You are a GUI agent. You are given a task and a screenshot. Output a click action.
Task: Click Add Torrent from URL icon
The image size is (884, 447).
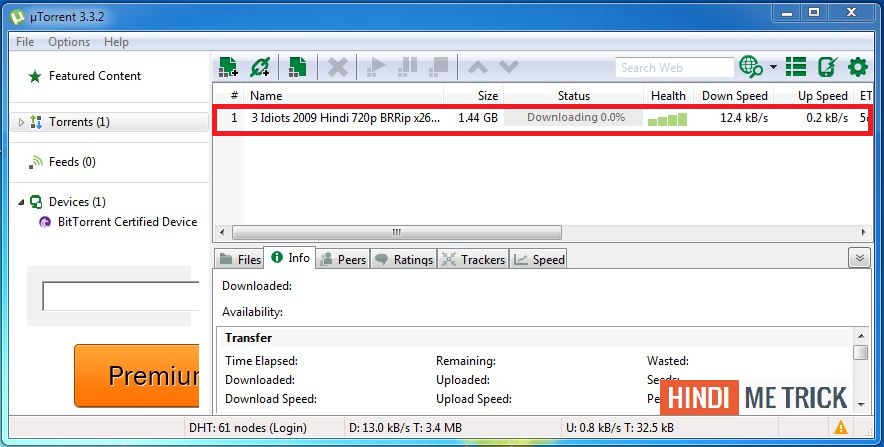(x=260, y=67)
